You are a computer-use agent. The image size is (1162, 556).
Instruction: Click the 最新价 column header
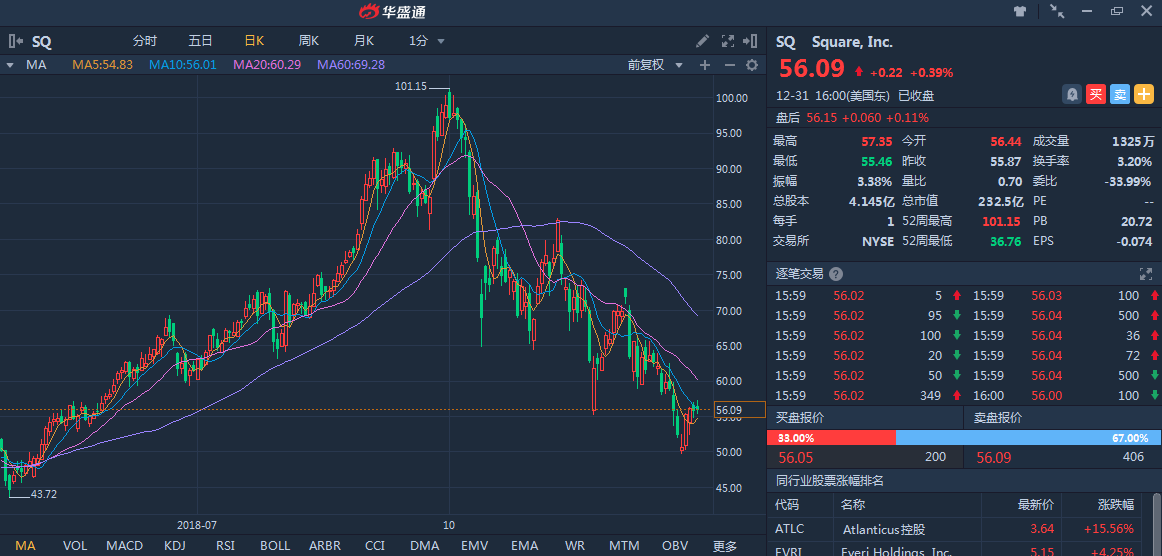click(1036, 505)
